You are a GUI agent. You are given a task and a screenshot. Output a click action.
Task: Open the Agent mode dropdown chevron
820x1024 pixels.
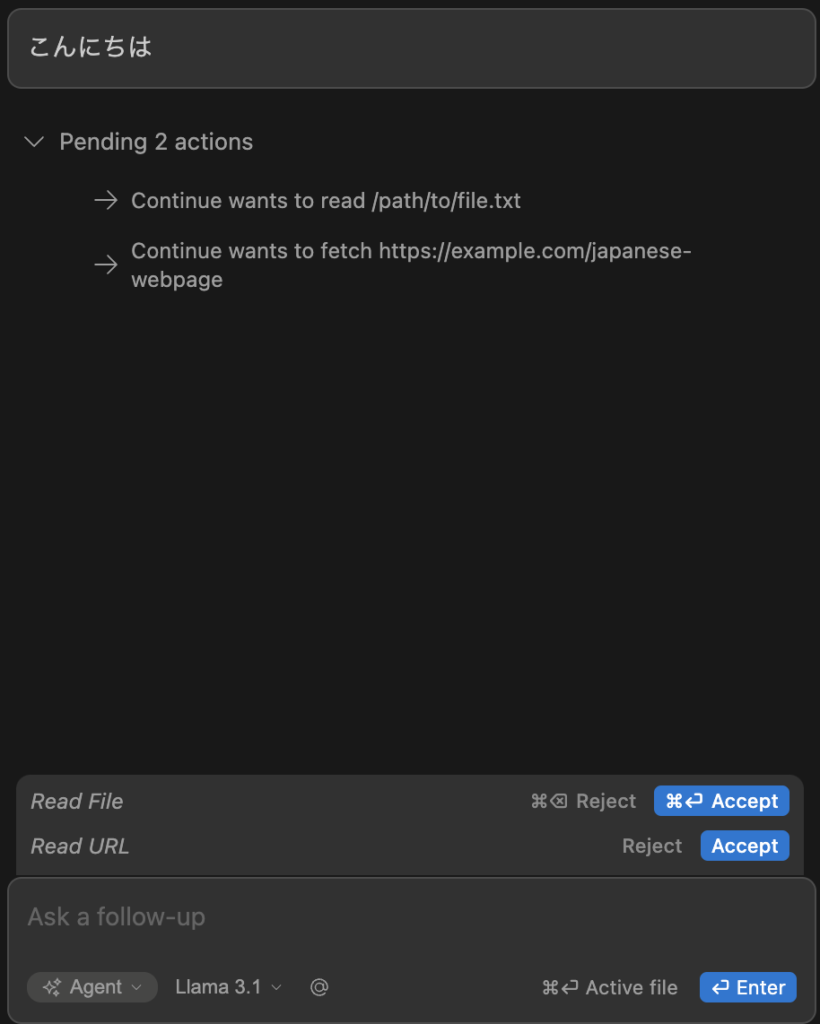(x=137, y=987)
